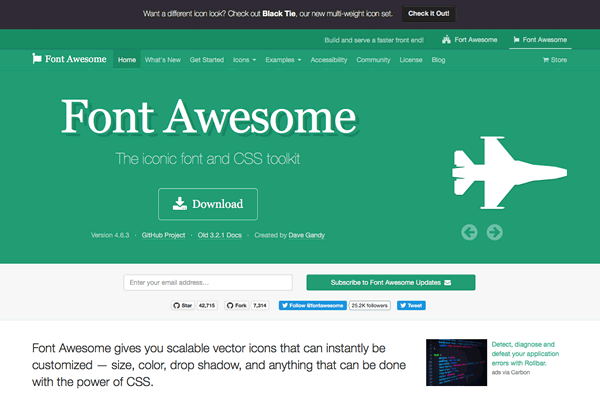Screen dimensions: 600x400
Task: Click the GitHub Star button
Action: [183, 305]
